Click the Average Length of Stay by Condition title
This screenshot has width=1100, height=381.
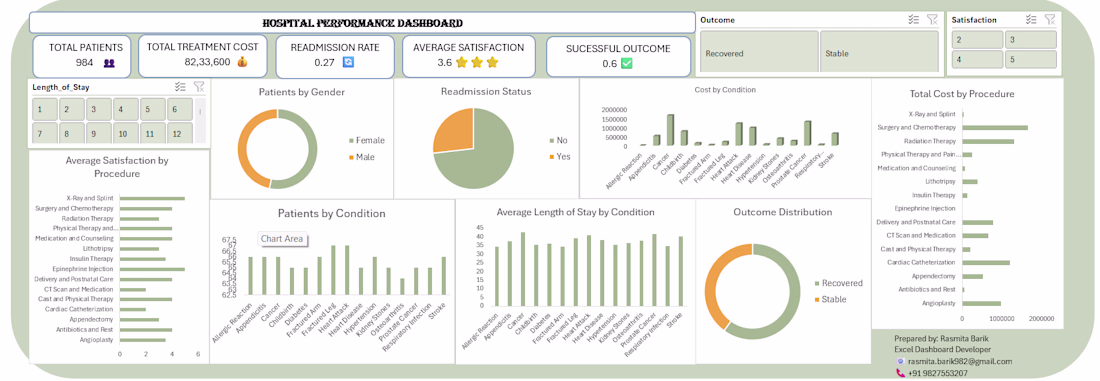click(575, 212)
